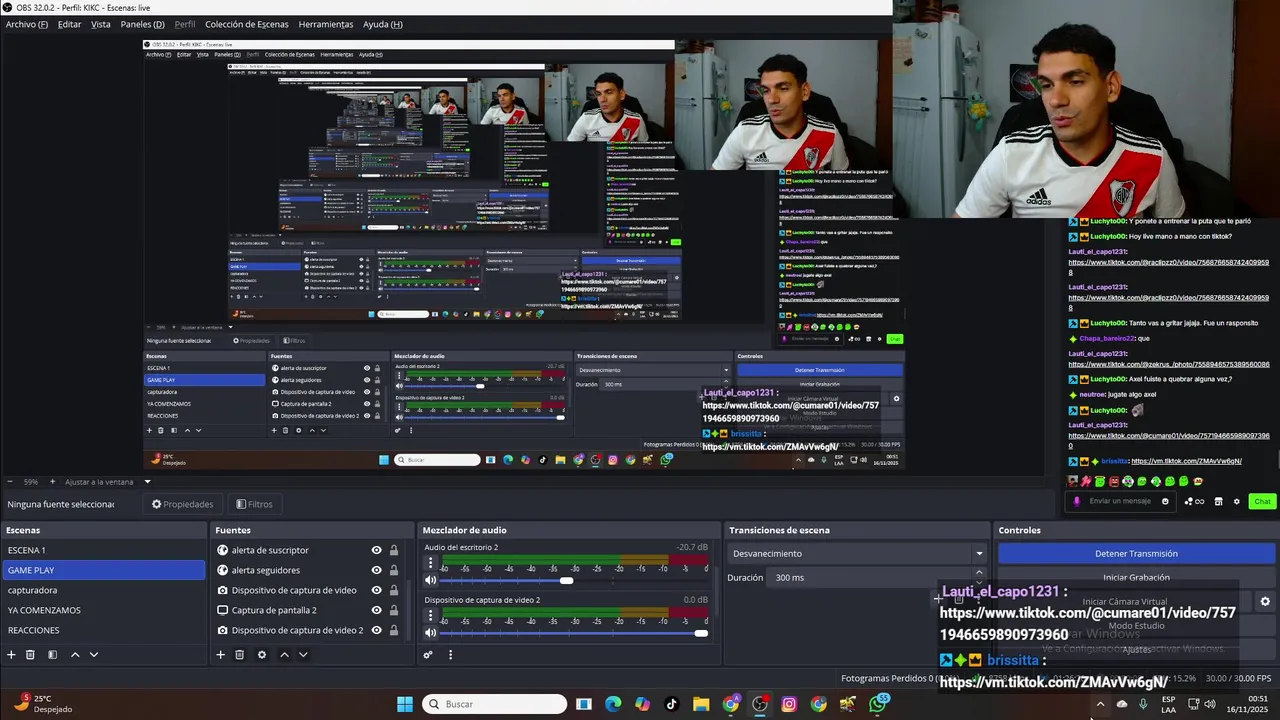Open options dots for Dispositivo de captura de video 2 audio
Viewport: 1280px width, 720px height.
[431, 616]
